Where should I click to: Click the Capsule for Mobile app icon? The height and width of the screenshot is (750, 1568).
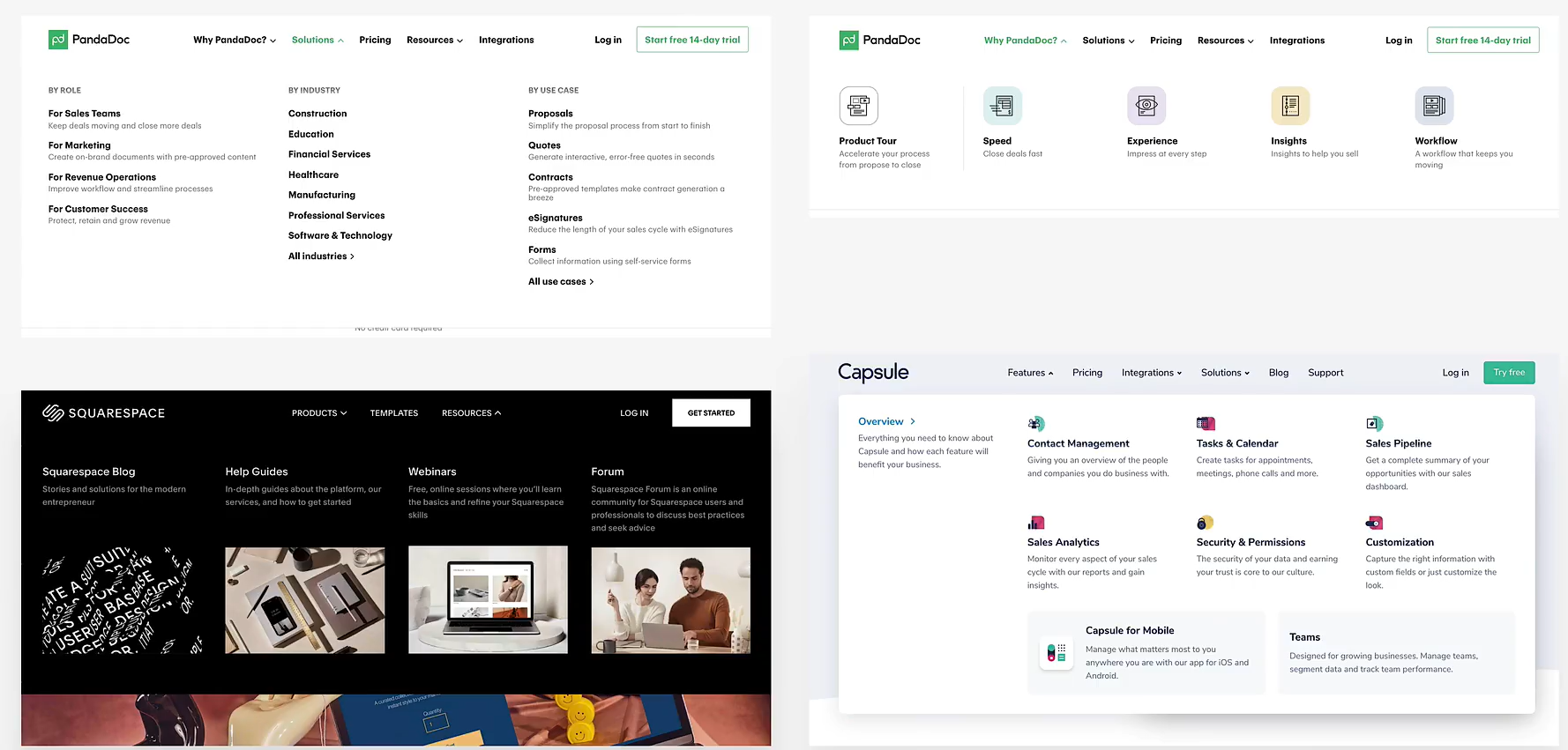[1057, 653]
